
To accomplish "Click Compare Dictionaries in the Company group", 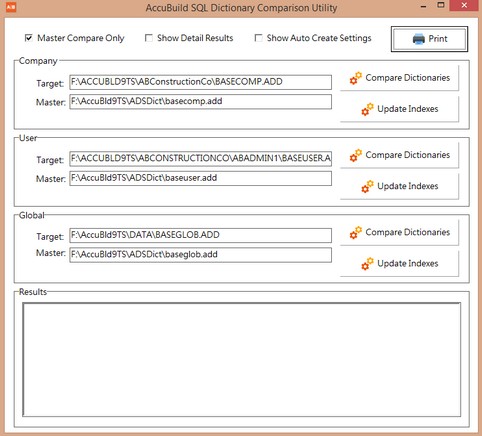I will click(399, 78).
